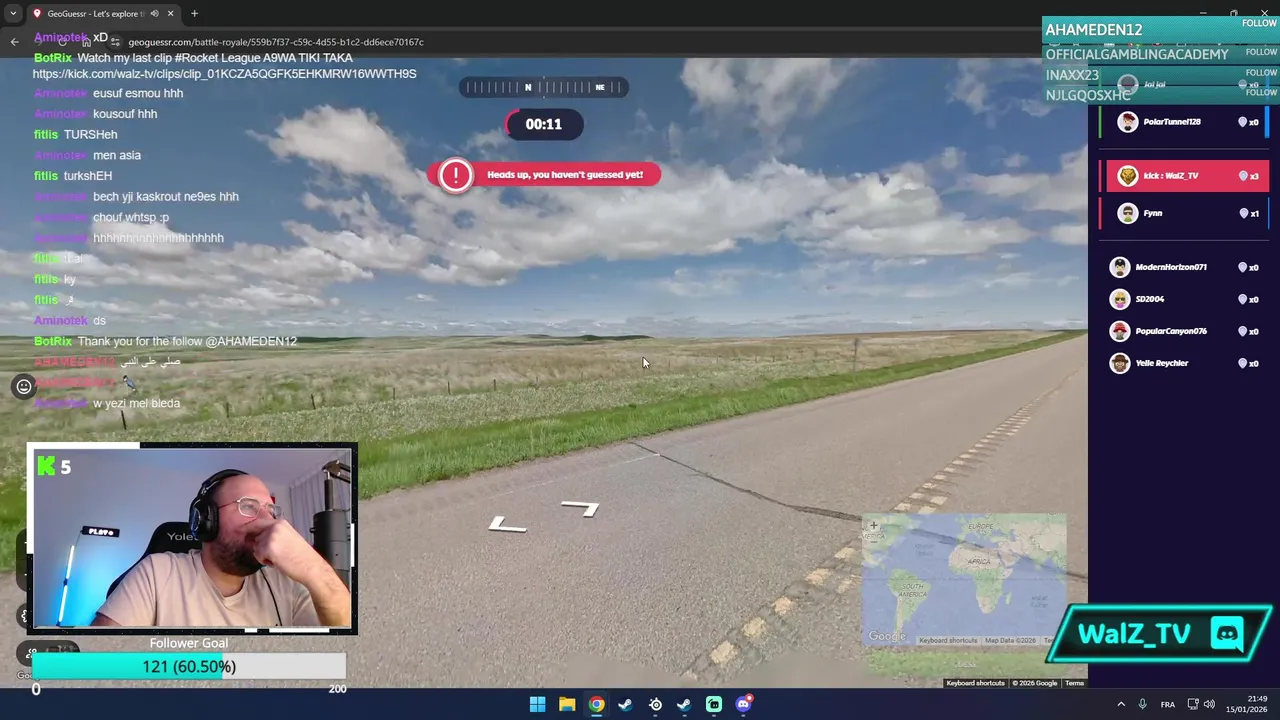1280x720 pixels.
Task: Close the GeoGuessr browser tab
Action: (x=170, y=14)
